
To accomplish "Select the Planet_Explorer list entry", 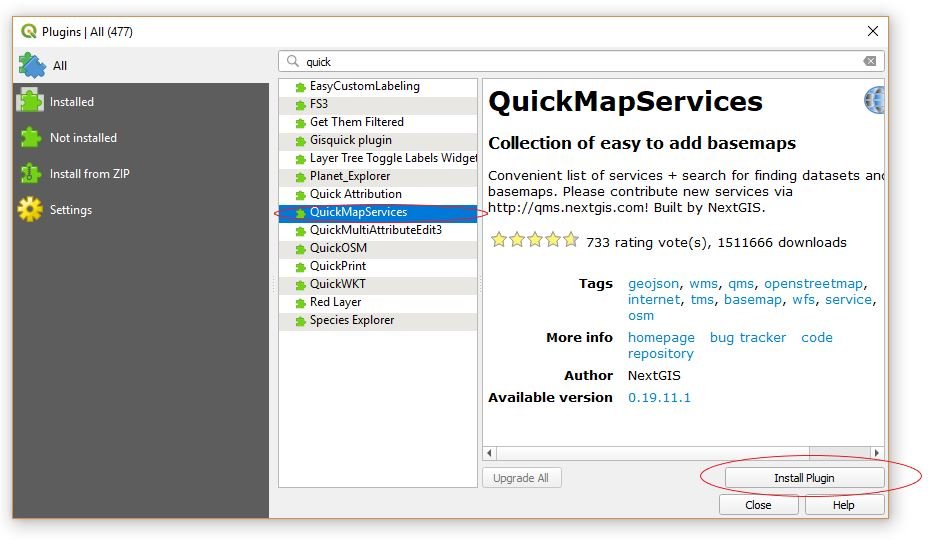I will pyautogui.click(x=378, y=176).
